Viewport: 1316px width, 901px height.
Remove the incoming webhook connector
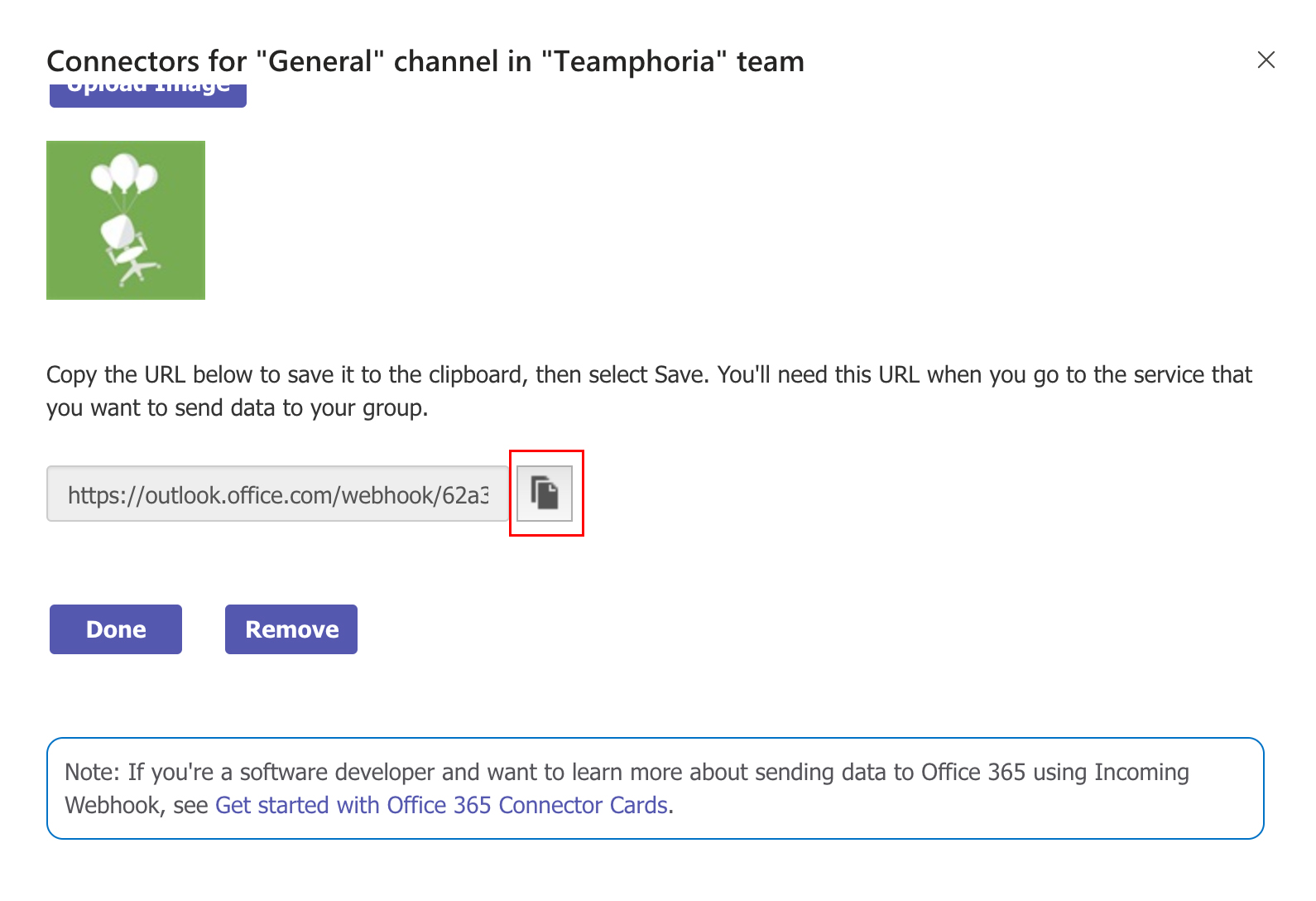pos(291,629)
